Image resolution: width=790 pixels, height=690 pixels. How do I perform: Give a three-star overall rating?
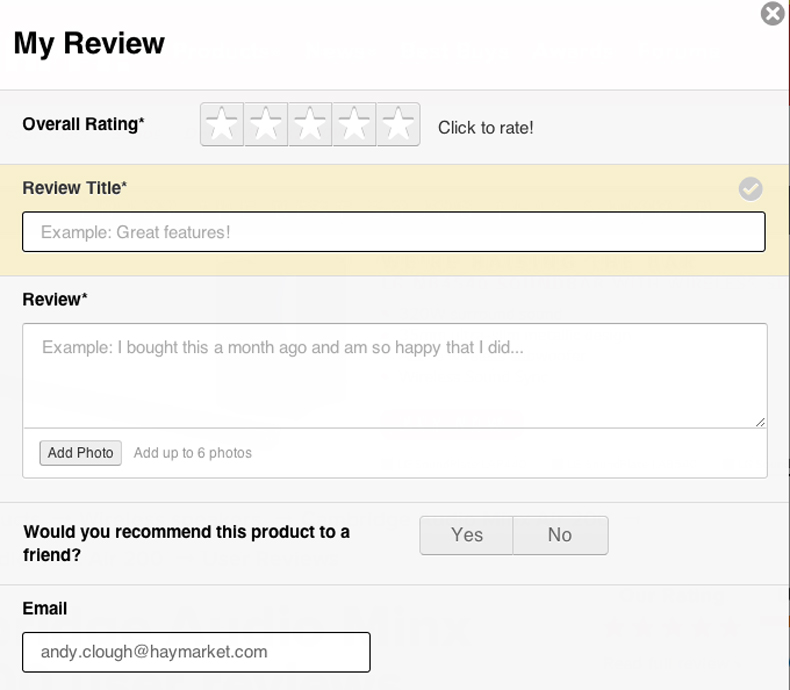pos(310,125)
